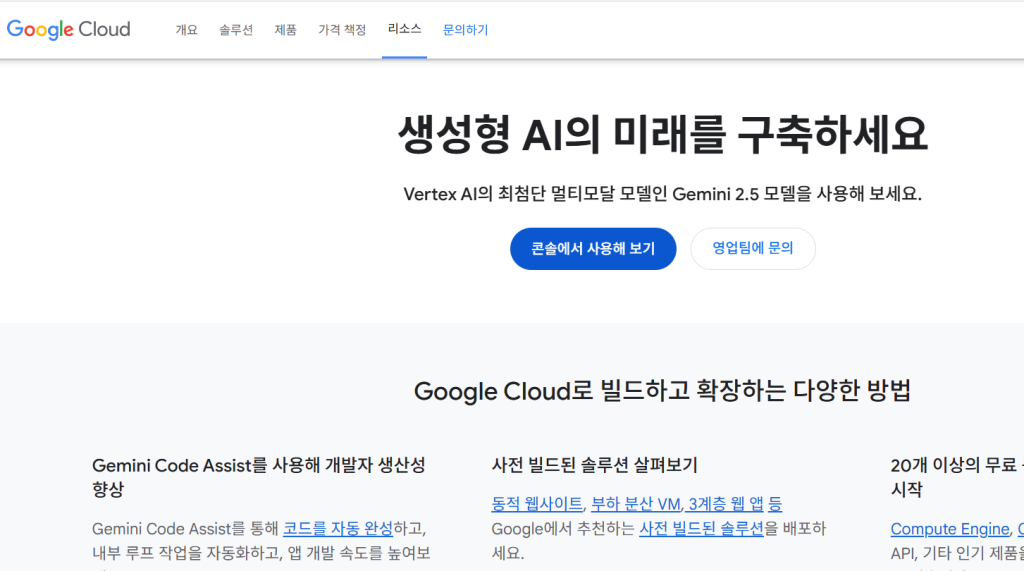Click the 영업팀에 문의 button
Viewport: 1024px width, 571px height.
click(752, 249)
